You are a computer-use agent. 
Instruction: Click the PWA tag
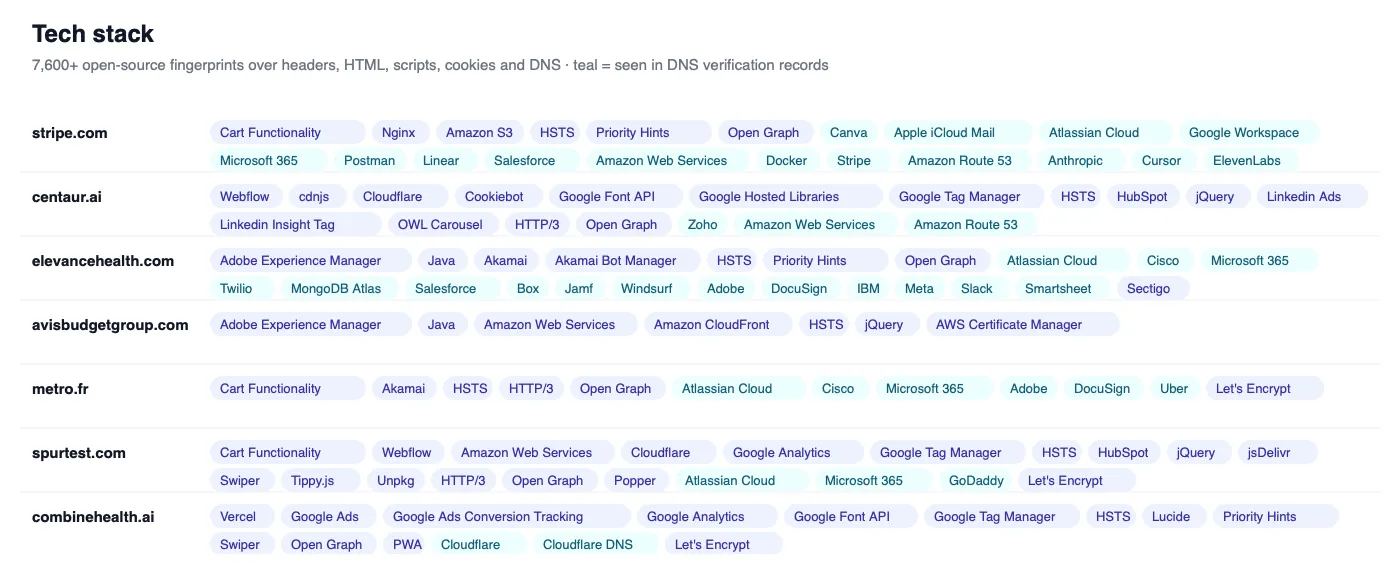tap(407, 545)
